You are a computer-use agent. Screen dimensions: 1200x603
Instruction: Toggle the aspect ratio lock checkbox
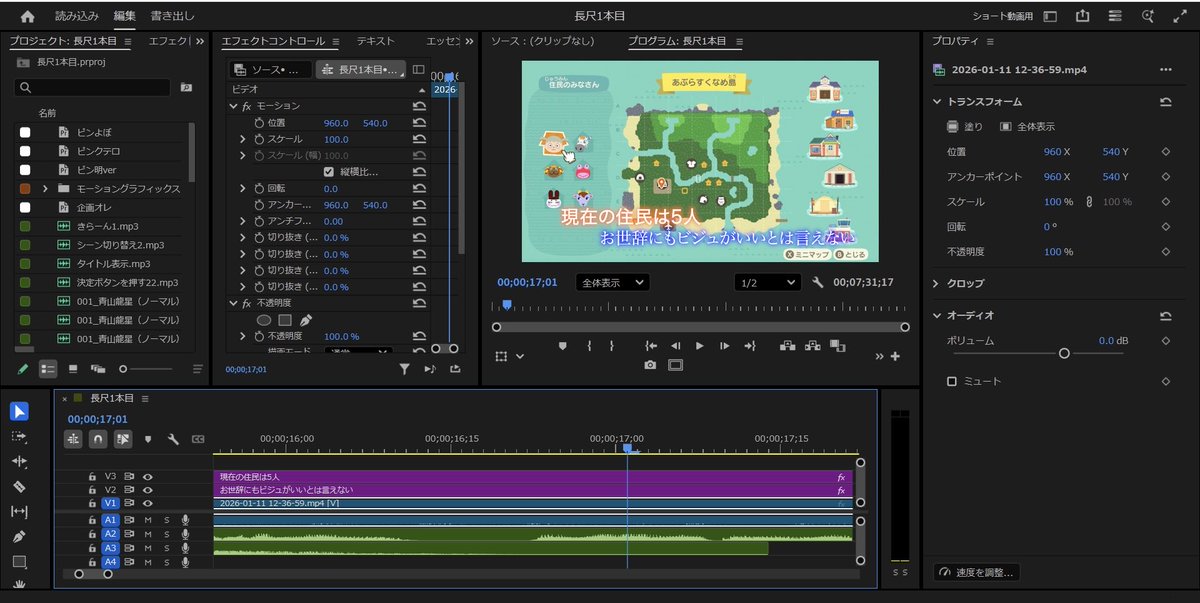[329, 172]
